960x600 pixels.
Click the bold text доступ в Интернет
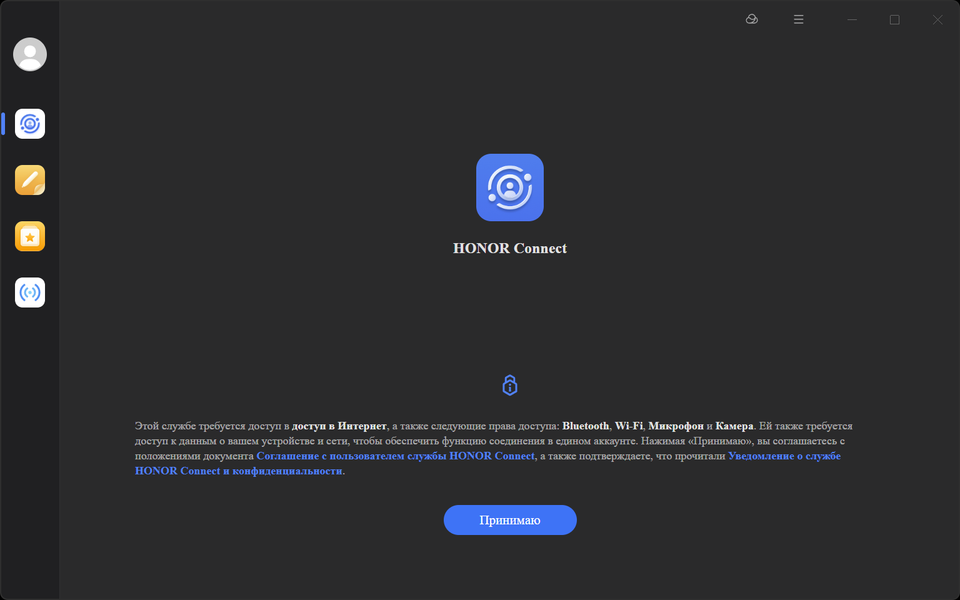point(339,426)
